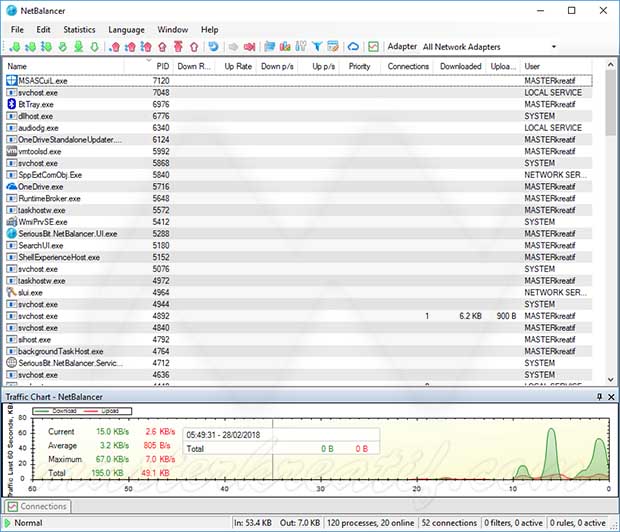Switch to the Connections tab
This screenshot has width=620, height=532.
38,506
